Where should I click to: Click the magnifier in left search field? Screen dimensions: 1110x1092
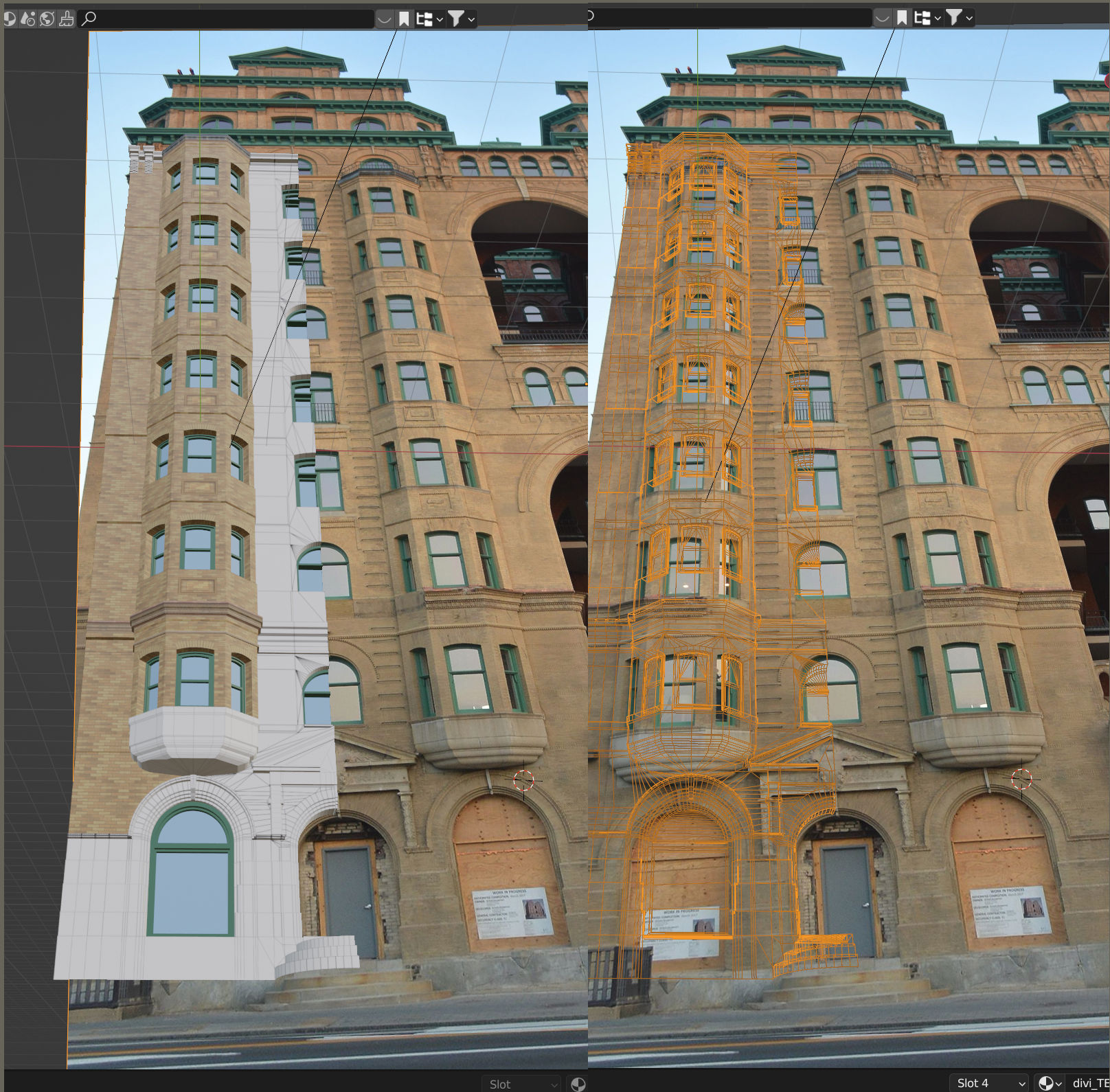(89, 19)
